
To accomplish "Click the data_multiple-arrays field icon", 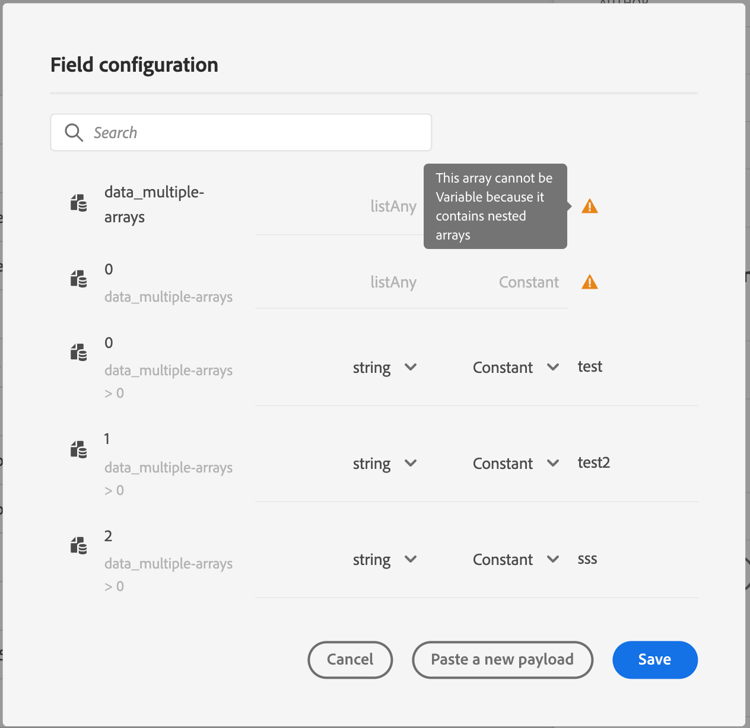I will point(79,203).
